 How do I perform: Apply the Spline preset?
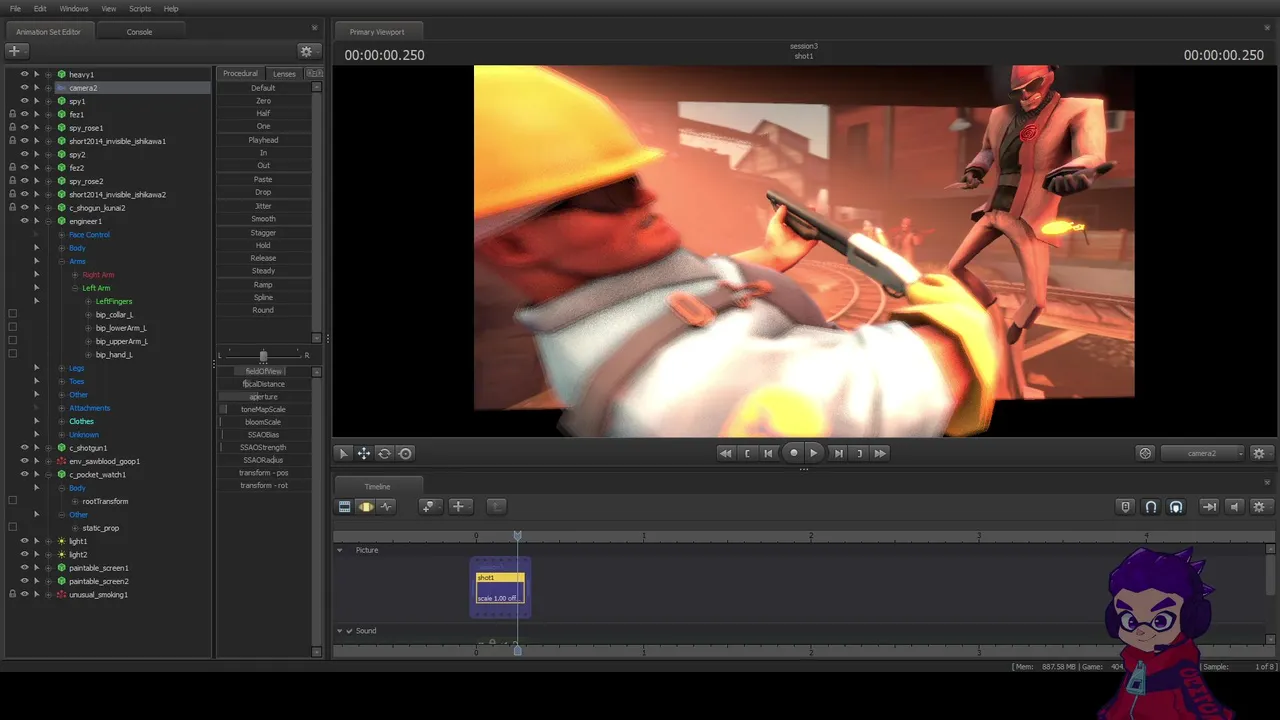[x=263, y=298]
